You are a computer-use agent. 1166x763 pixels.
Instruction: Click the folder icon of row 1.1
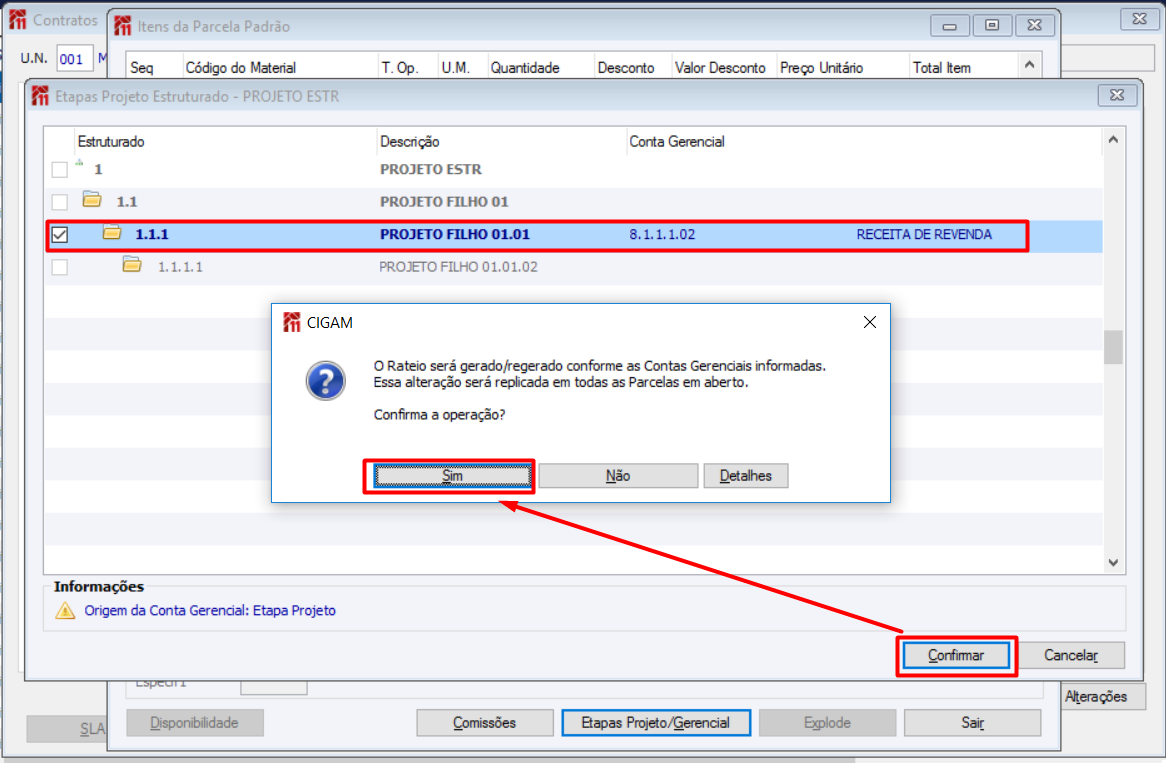[92, 199]
